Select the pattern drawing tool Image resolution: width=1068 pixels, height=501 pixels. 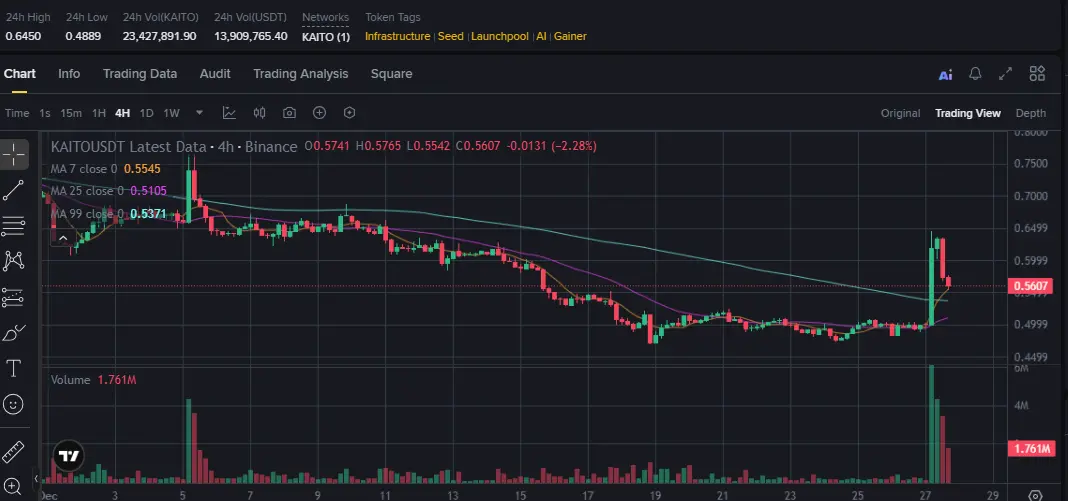14,261
